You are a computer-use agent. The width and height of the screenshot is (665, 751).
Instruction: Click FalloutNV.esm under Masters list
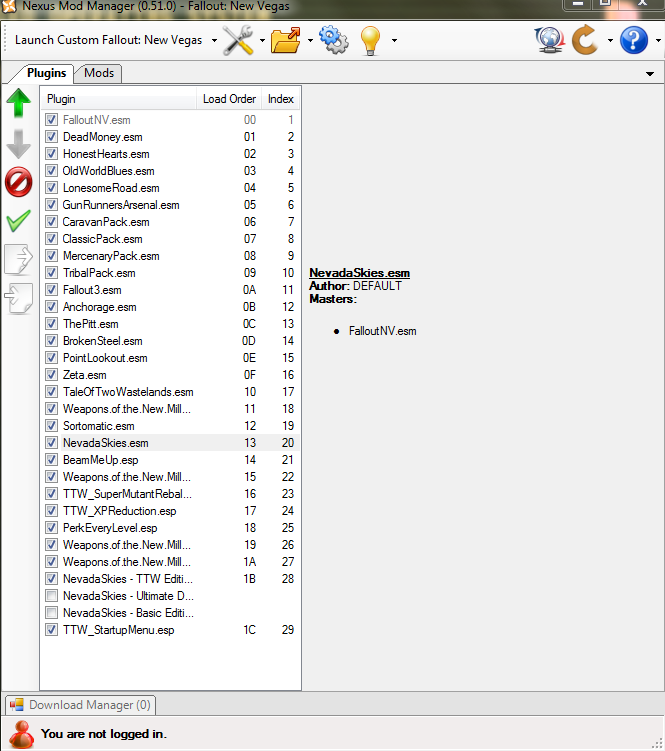[x=382, y=331]
